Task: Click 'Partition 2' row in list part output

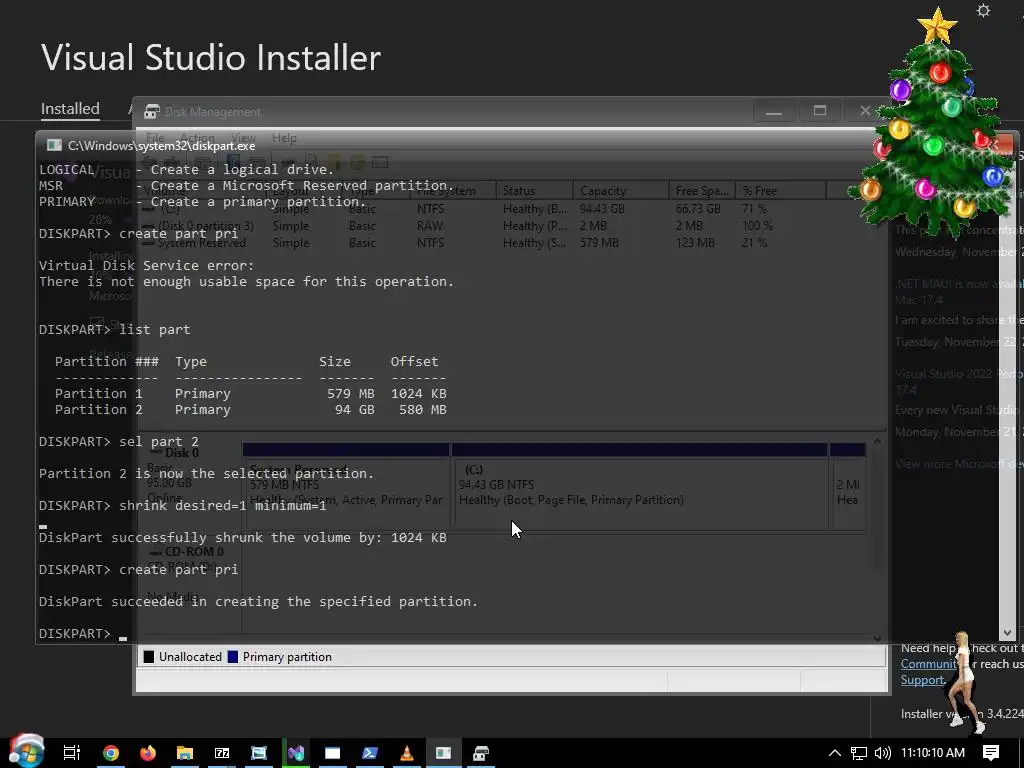Action: [x=251, y=409]
